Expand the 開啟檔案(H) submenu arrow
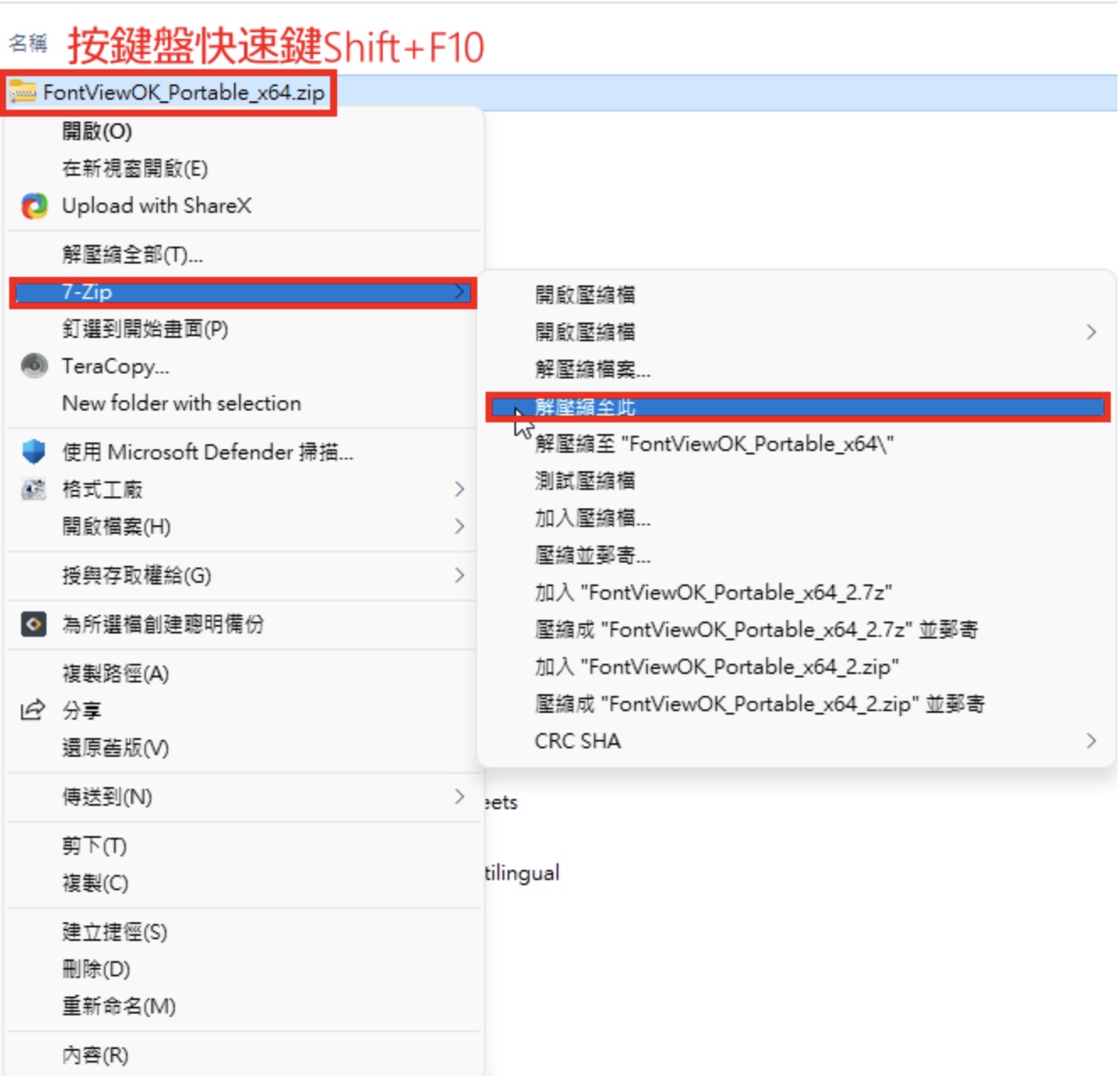This screenshot has width=1120, height=1076. [x=459, y=527]
